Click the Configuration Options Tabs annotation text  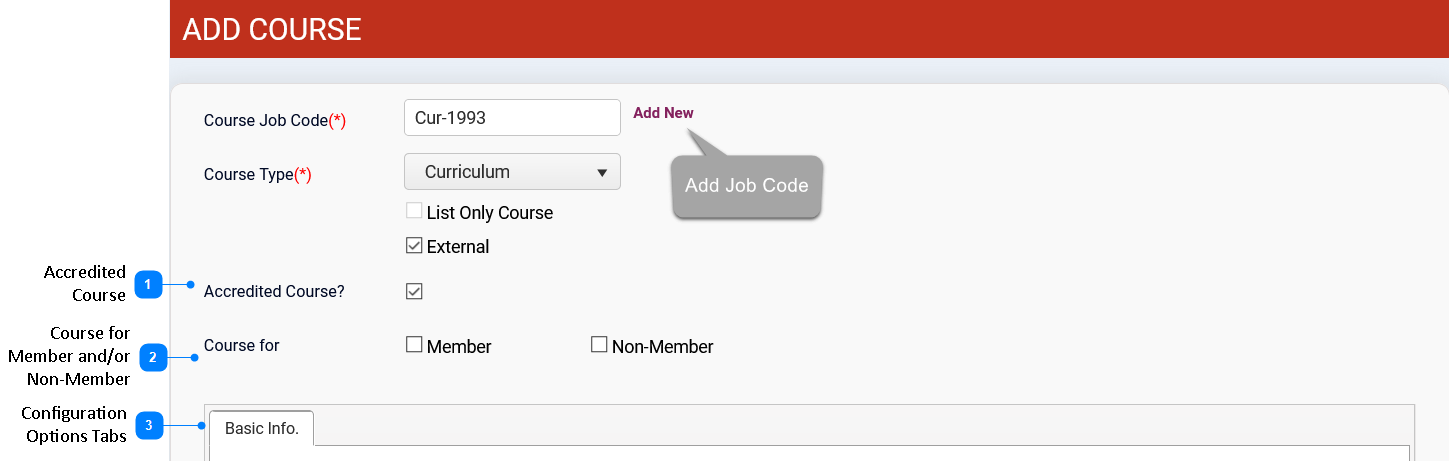pos(74,425)
